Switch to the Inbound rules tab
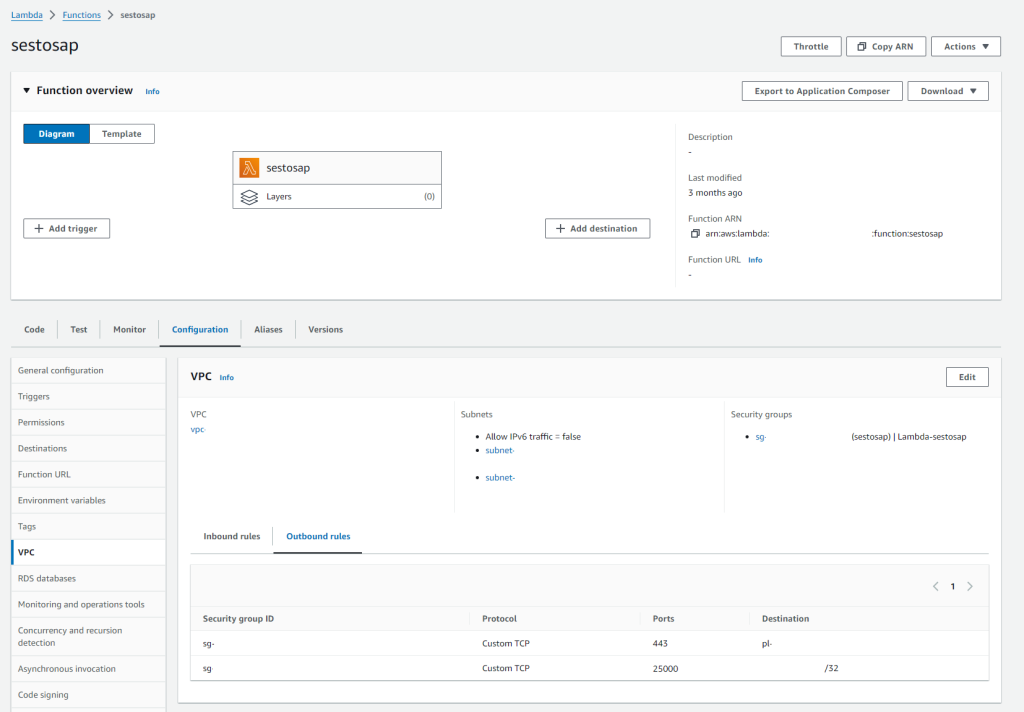1024x712 pixels. 231,536
